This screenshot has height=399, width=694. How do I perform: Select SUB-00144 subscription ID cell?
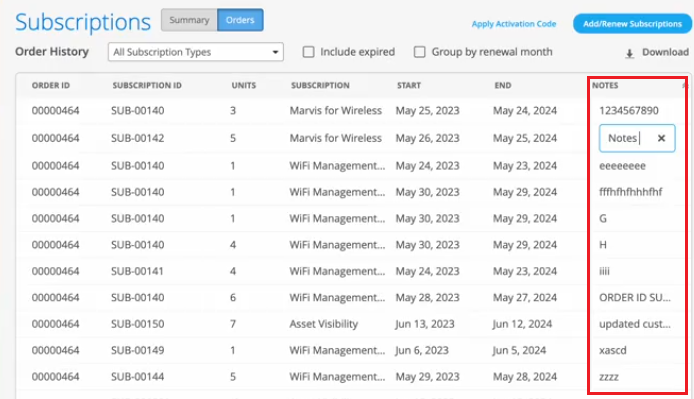tap(138, 377)
